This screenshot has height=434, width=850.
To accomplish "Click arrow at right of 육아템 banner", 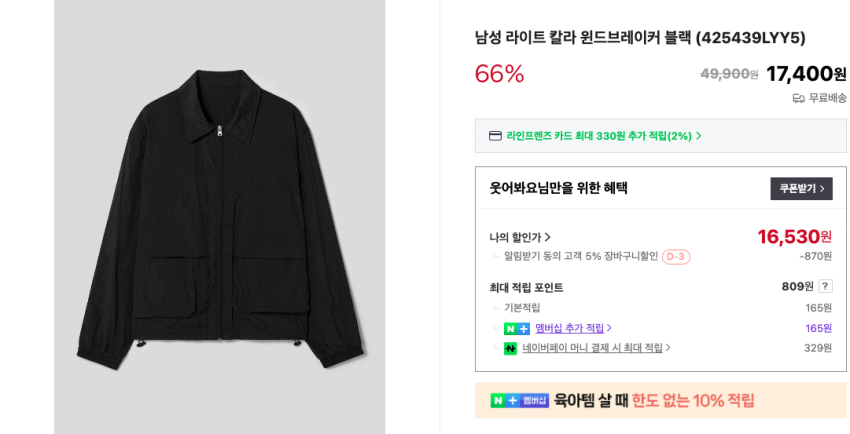I will click(829, 400).
